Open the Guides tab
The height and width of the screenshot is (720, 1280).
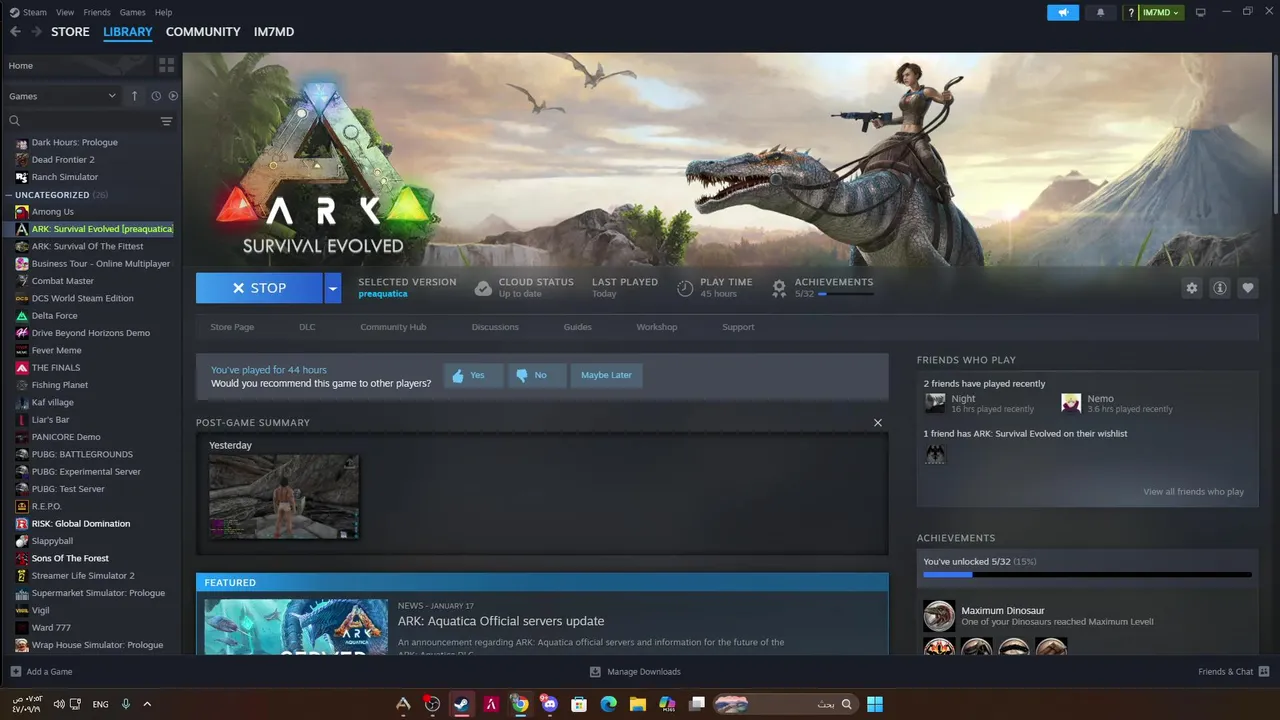[x=577, y=327]
